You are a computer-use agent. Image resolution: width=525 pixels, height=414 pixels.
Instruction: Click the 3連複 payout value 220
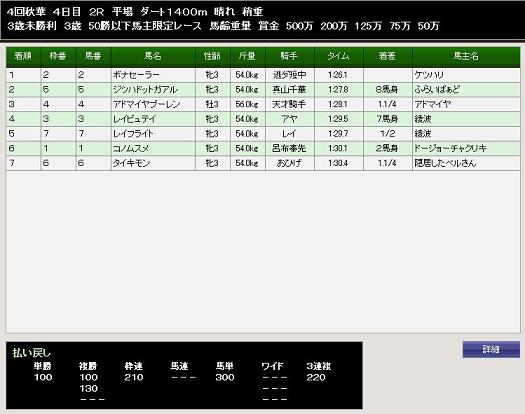[316, 377]
